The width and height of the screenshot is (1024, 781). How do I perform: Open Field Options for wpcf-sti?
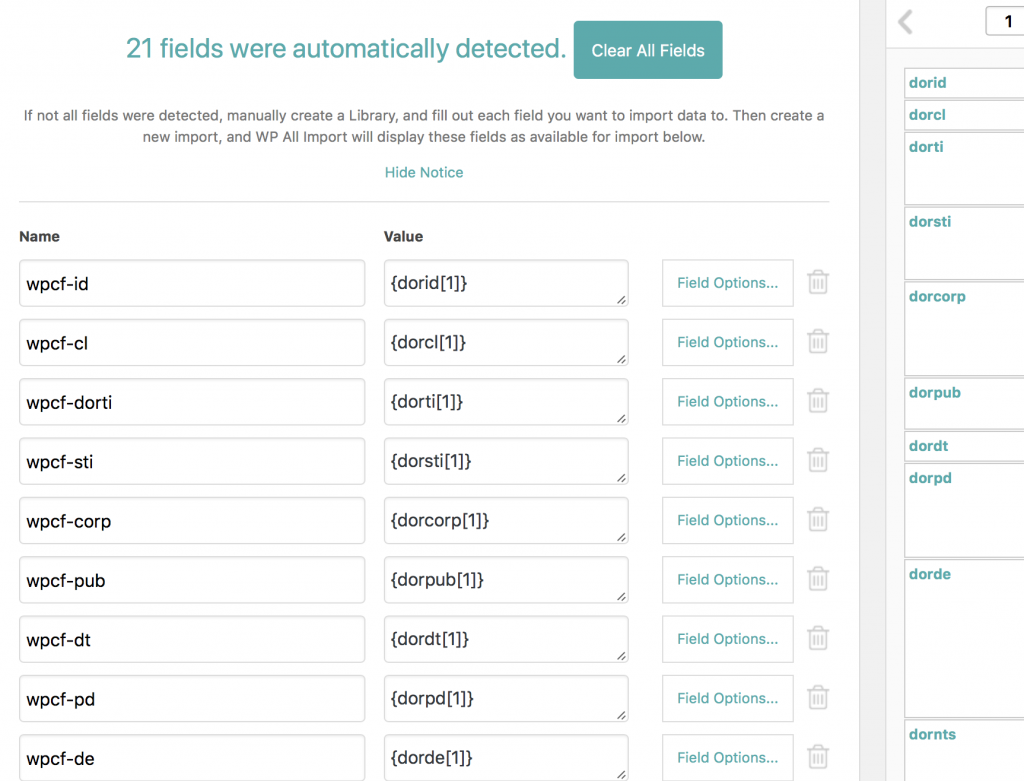point(728,461)
